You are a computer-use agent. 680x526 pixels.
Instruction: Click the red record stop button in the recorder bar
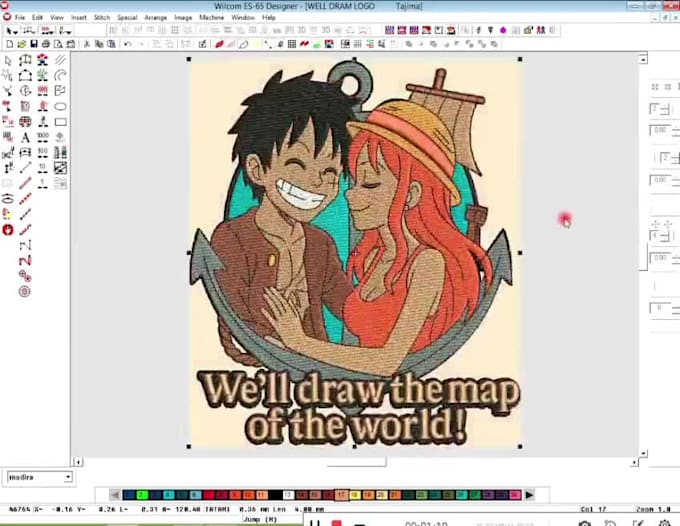pos(337,523)
